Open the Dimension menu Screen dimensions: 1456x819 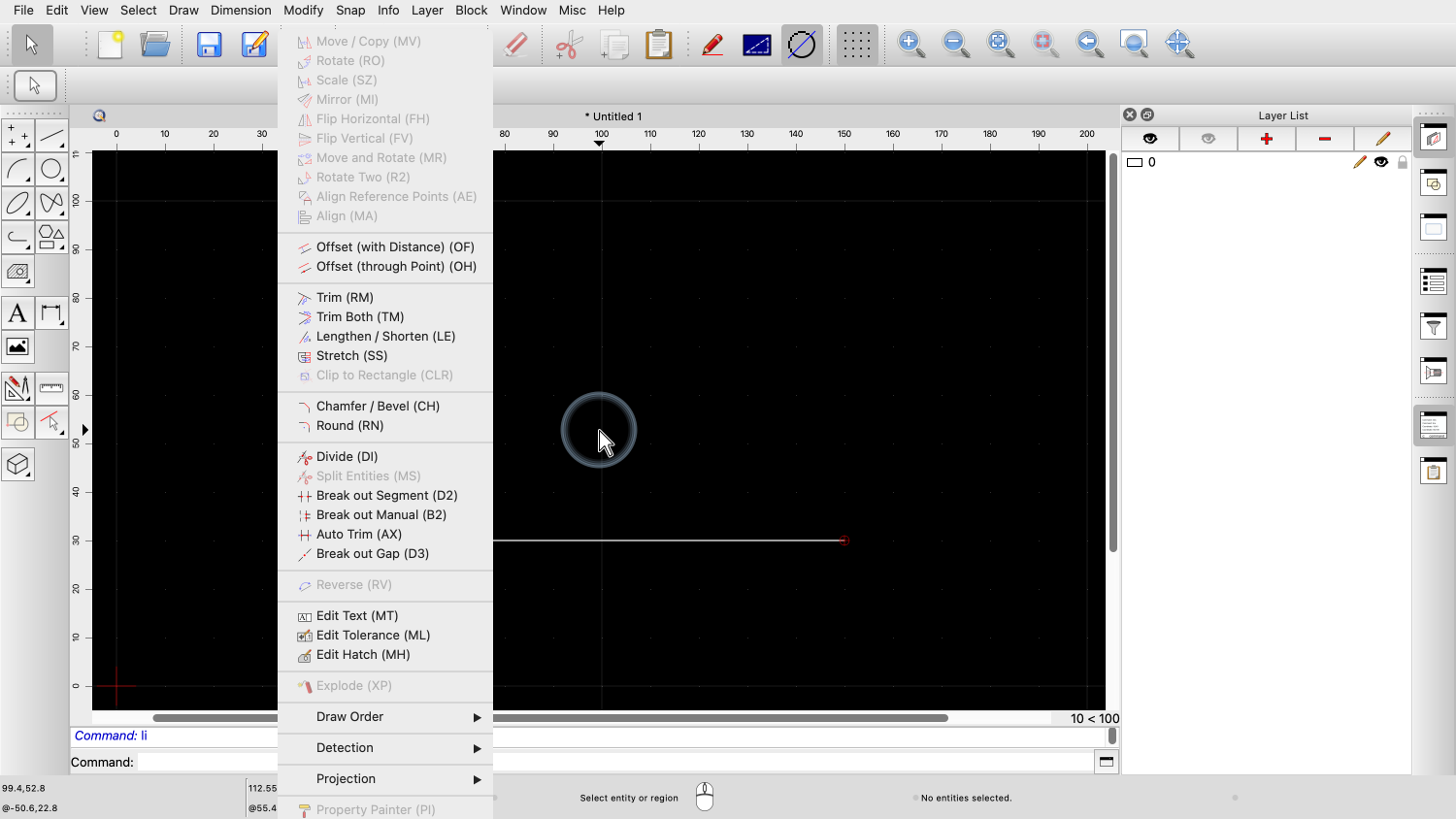[241, 10]
